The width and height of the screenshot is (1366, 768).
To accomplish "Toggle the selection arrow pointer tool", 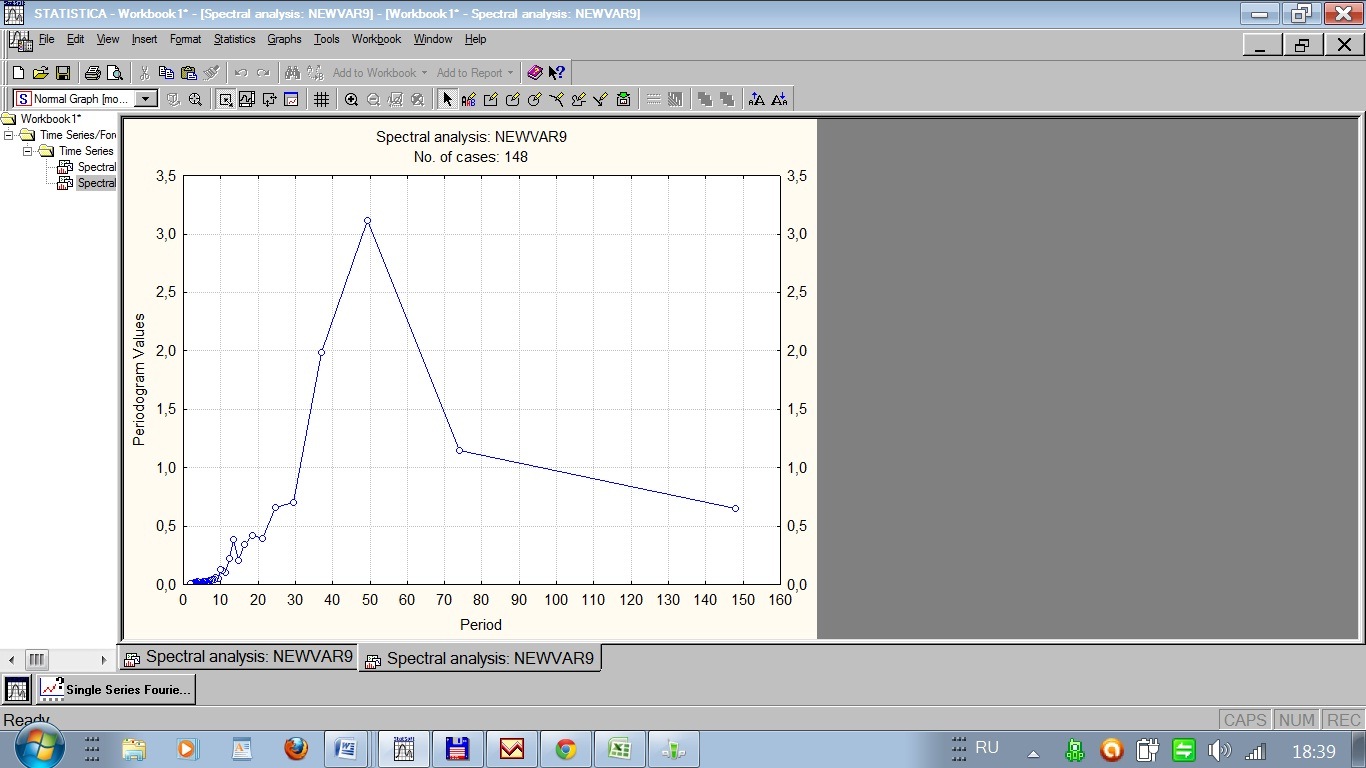I will point(447,99).
